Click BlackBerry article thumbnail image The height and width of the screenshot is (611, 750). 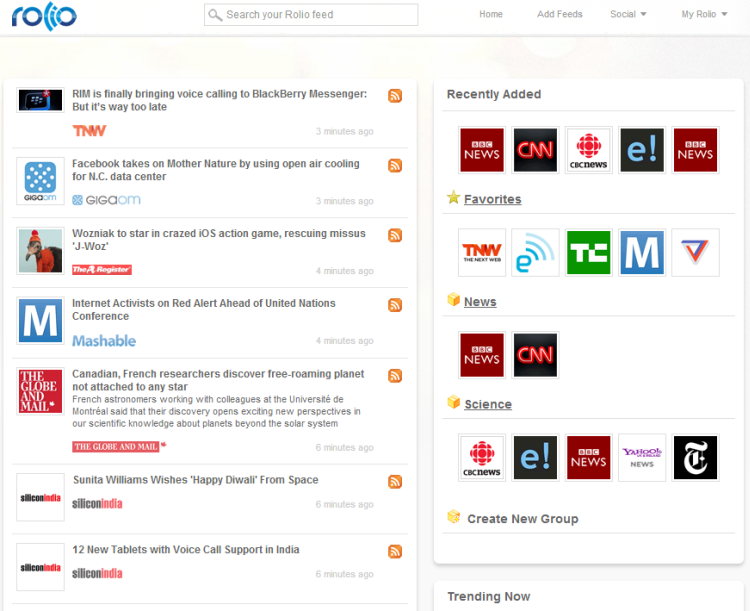(x=40, y=100)
